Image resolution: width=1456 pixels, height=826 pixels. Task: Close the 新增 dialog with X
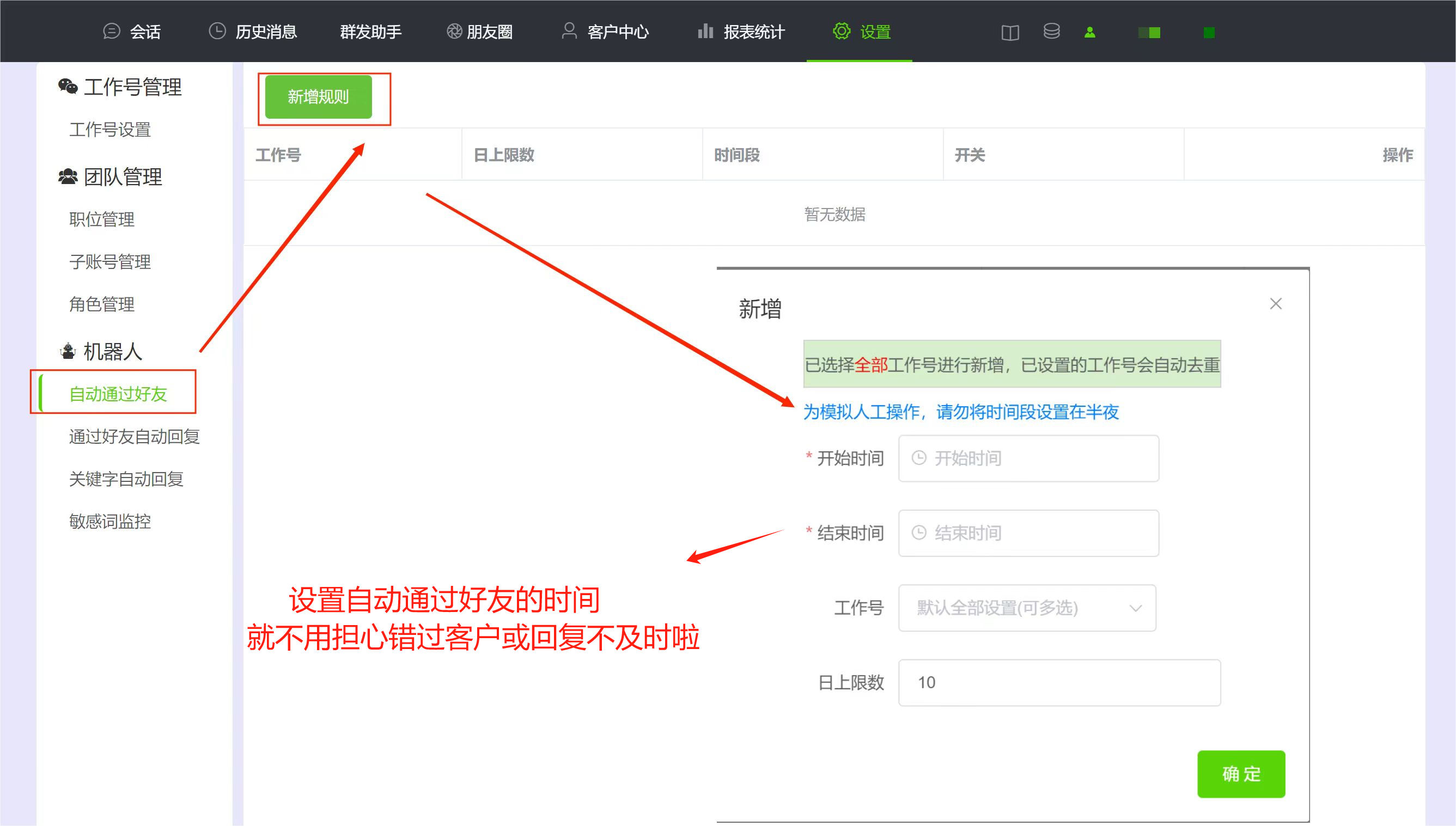1276,304
